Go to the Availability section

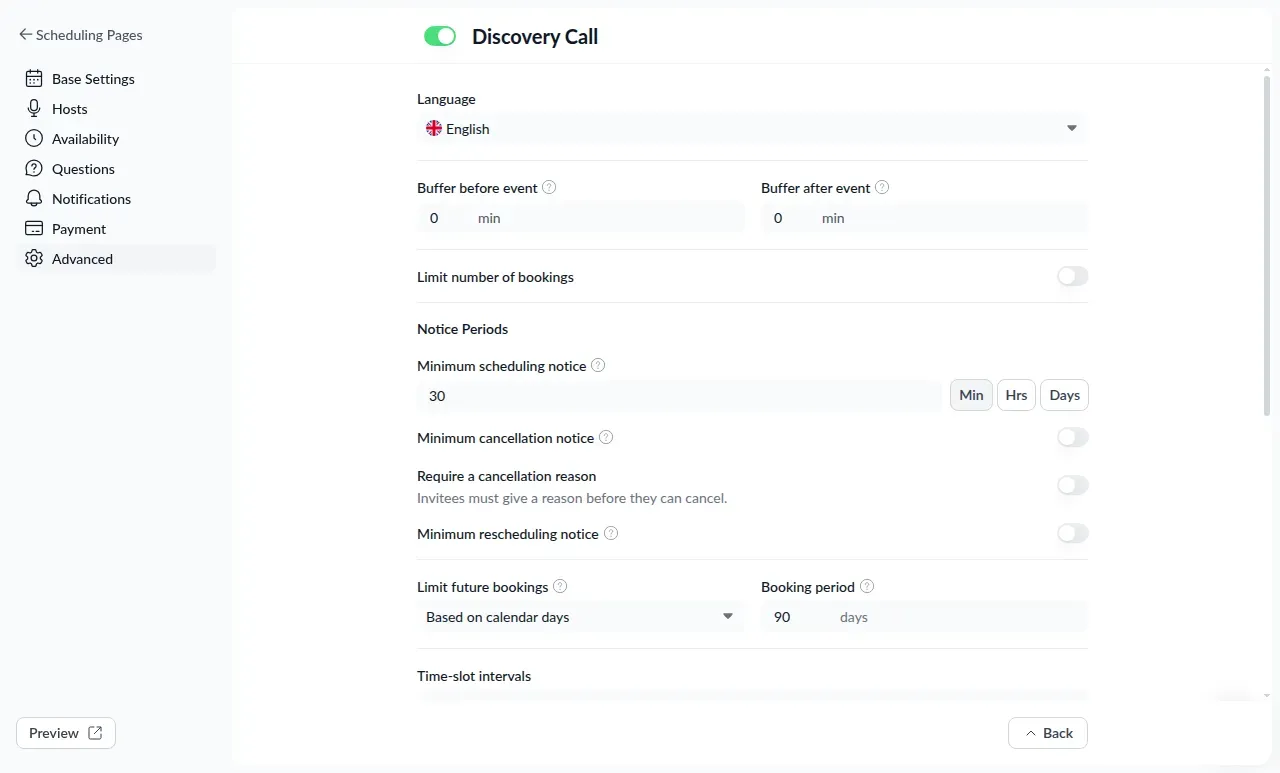point(116,139)
